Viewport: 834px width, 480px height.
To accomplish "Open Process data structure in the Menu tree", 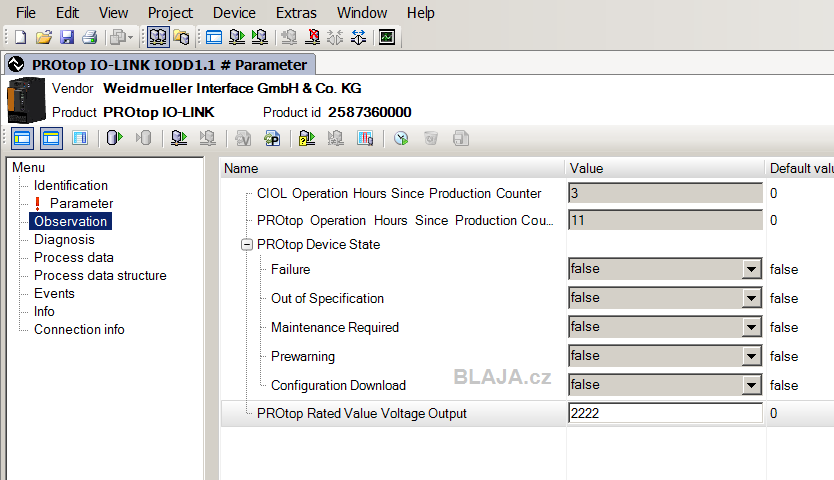I will (x=100, y=276).
